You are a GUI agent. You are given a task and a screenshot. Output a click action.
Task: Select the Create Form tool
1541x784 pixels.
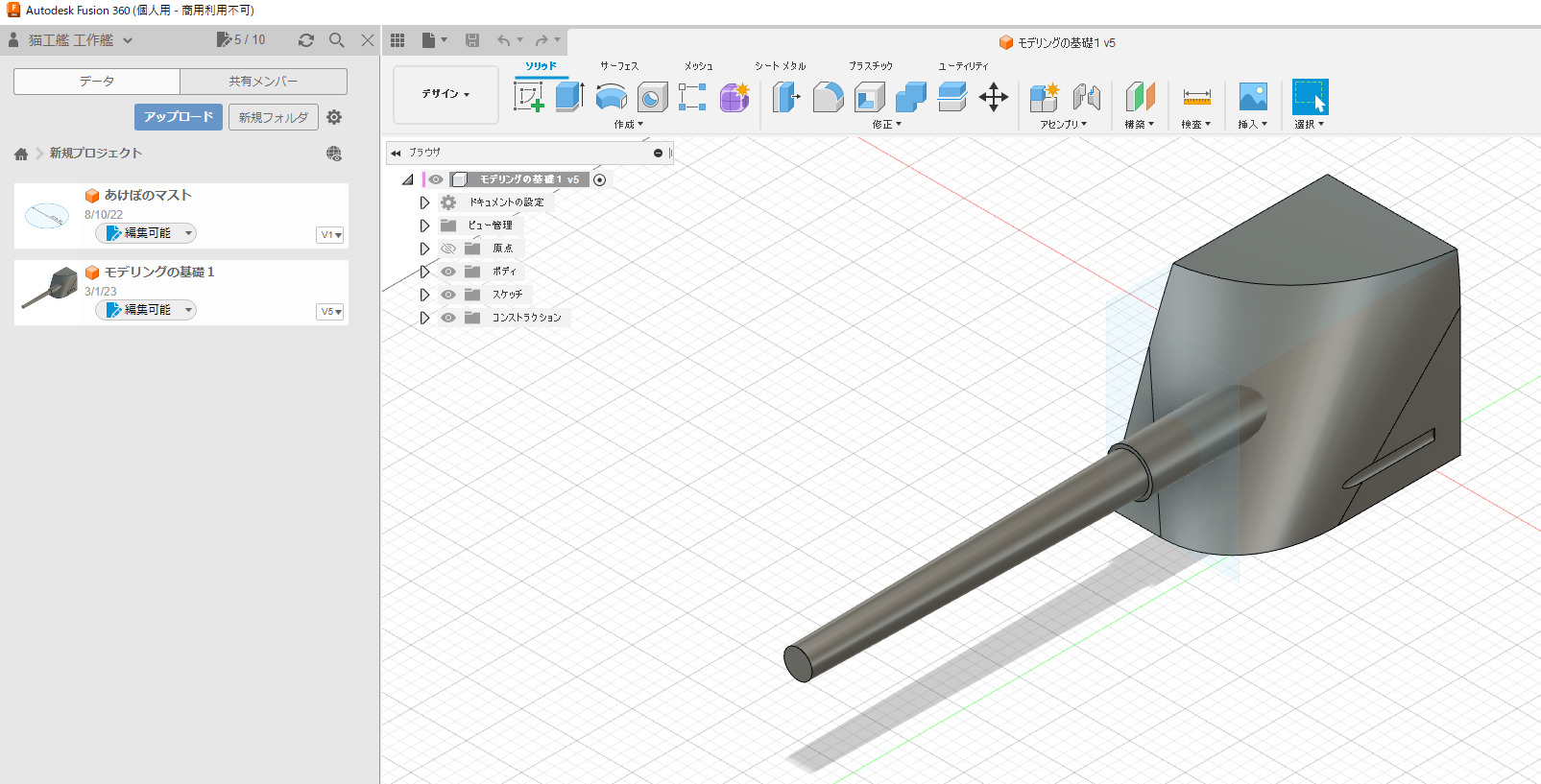[x=734, y=97]
